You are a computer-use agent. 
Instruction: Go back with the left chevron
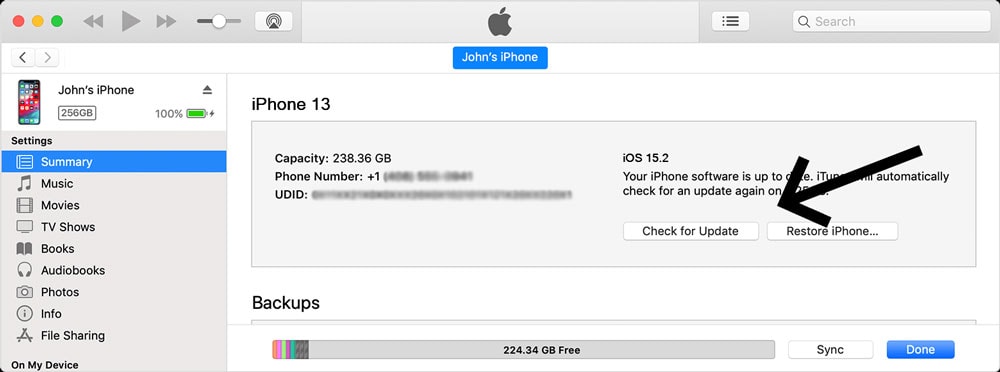pyautogui.click(x=23, y=57)
